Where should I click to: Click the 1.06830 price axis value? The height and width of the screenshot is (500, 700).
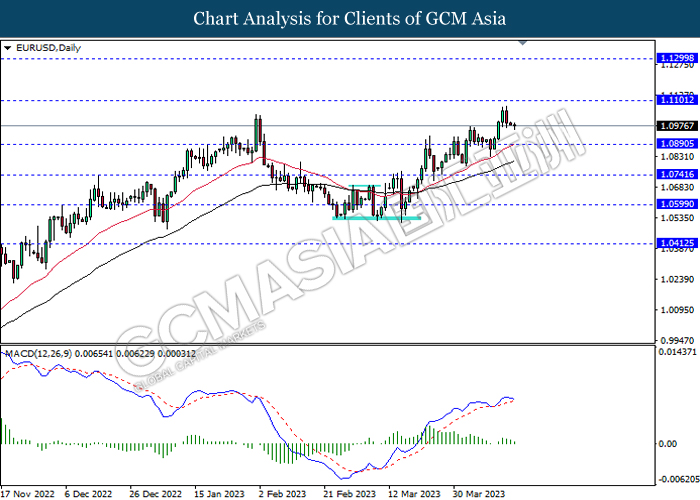click(x=677, y=187)
